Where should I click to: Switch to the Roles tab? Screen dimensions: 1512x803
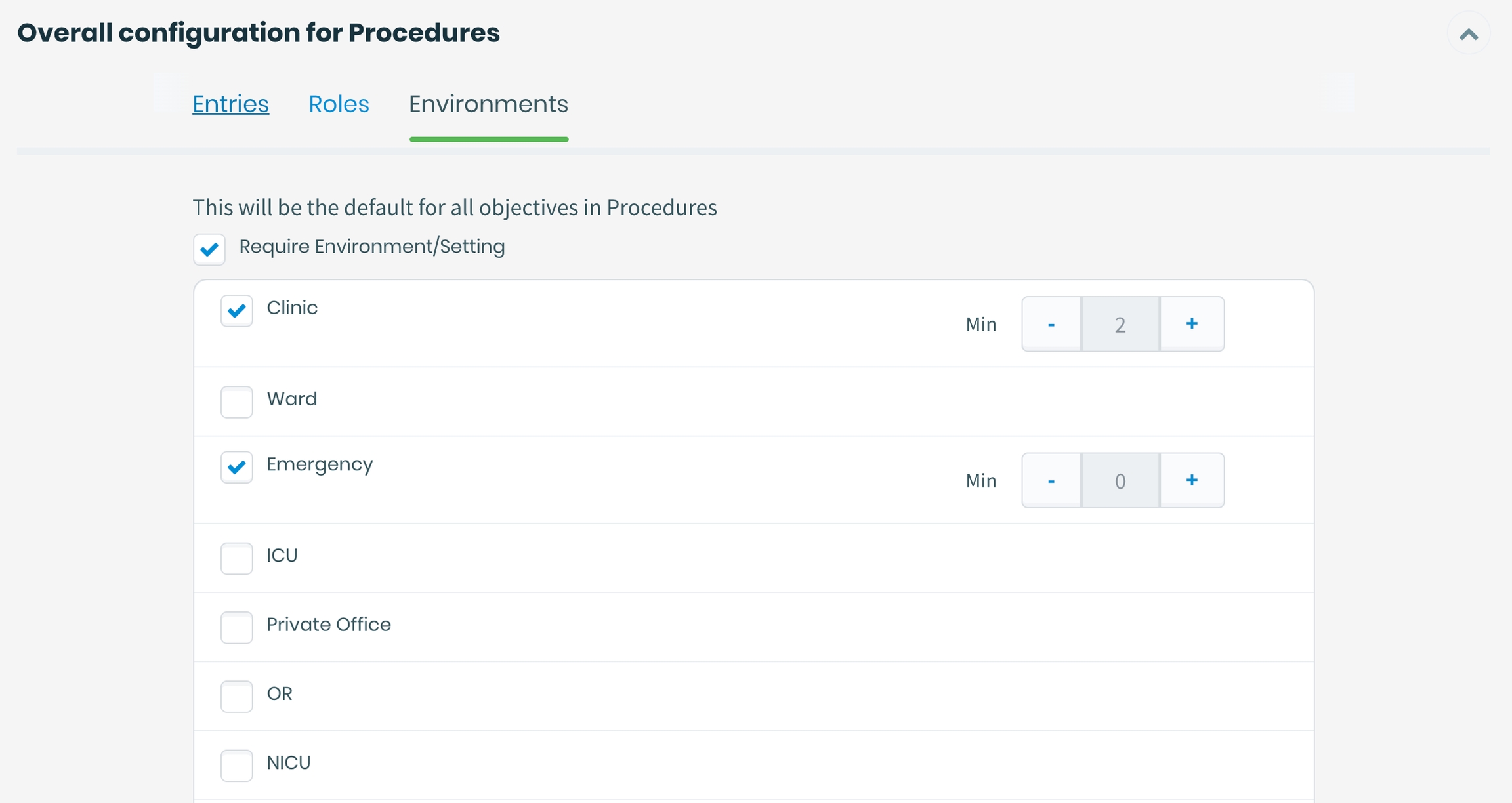coord(339,104)
